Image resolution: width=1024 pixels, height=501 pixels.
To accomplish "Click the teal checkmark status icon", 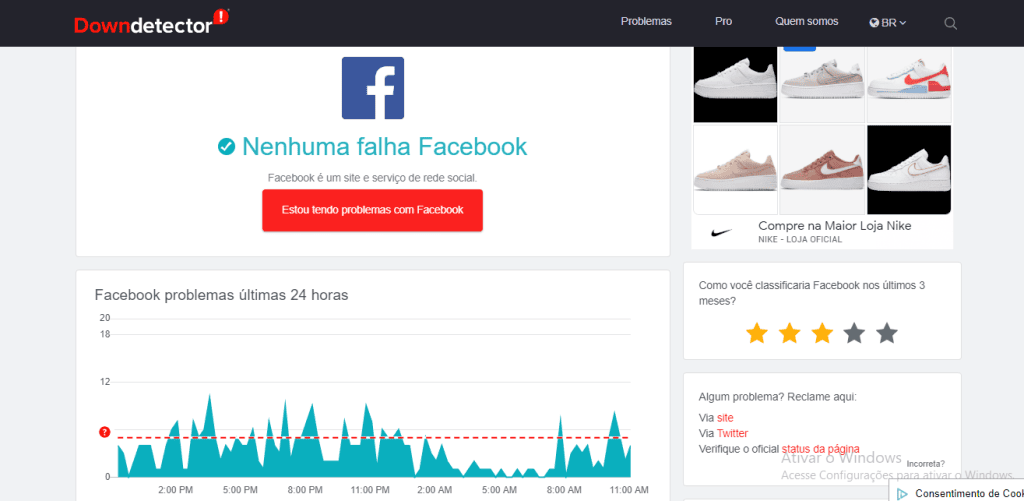I will 227,147.
